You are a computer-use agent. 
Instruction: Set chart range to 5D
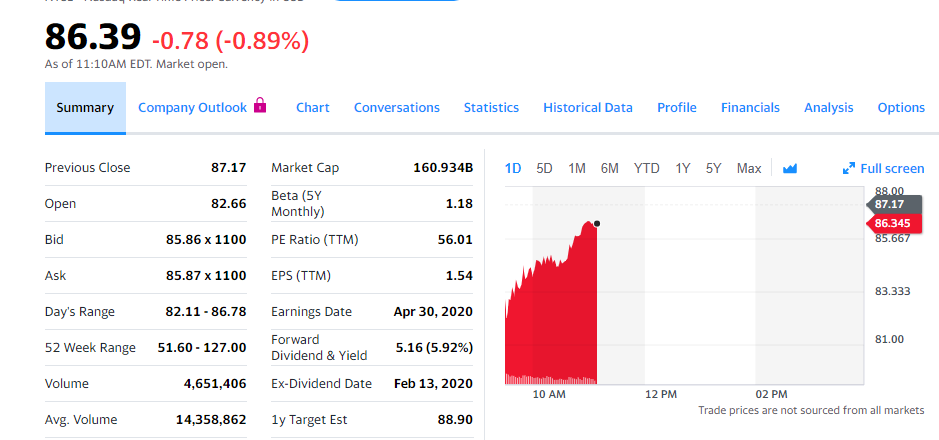click(545, 169)
